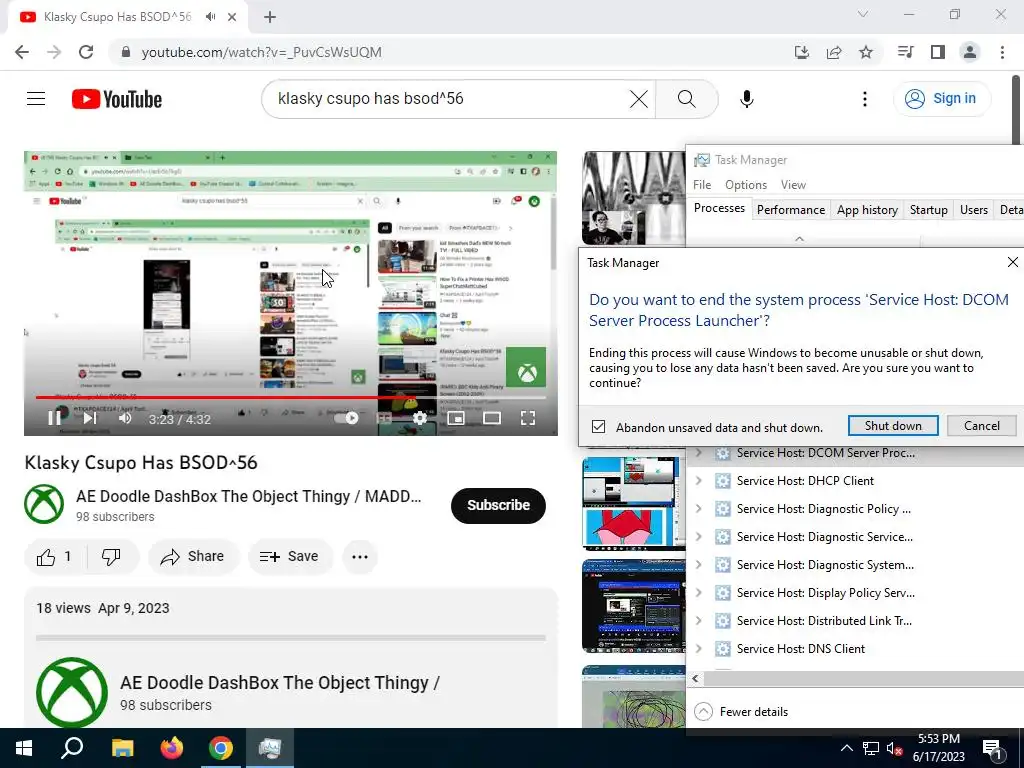Expand Service Host: Diagnostic System row
This screenshot has height=768, width=1024.
pos(698,565)
